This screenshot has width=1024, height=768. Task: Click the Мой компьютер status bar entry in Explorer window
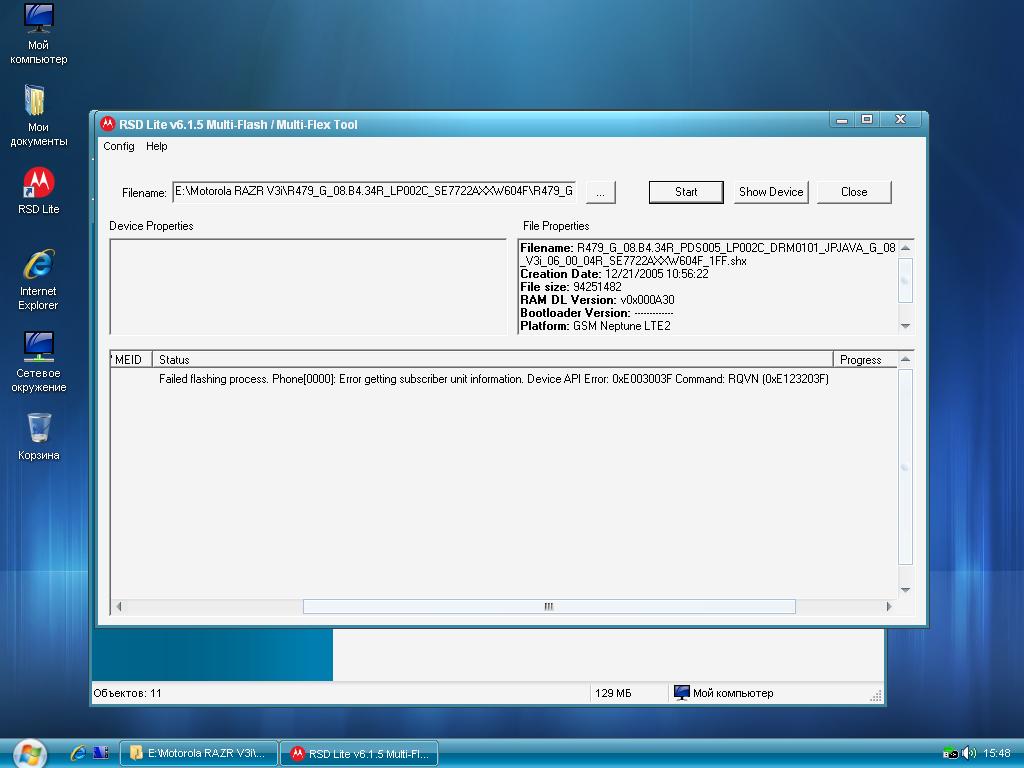724,693
